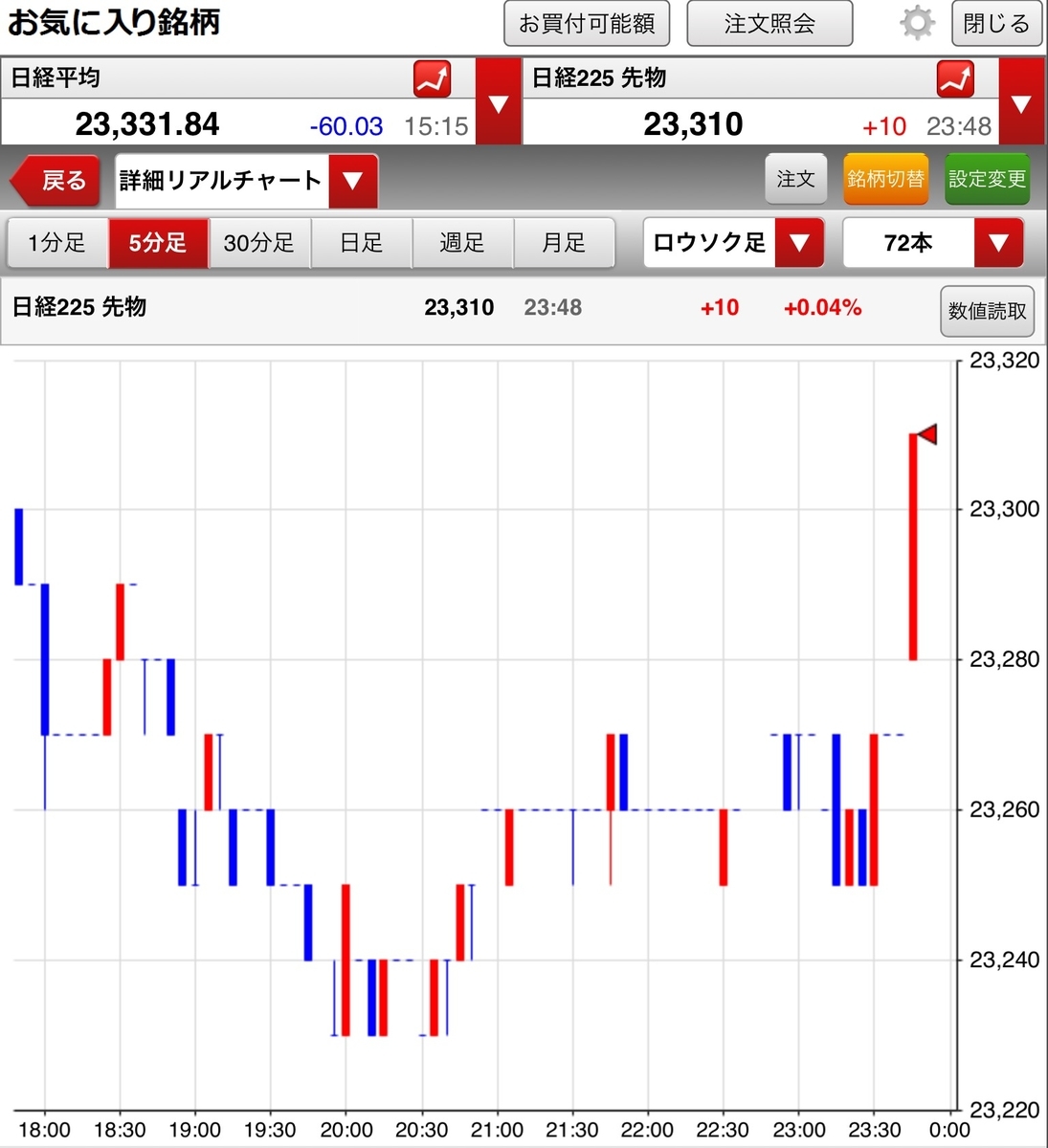Click the red current price marker arrow
Image resolution: width=1048 pixels, height=1148 pixels.
coord(926,434)
